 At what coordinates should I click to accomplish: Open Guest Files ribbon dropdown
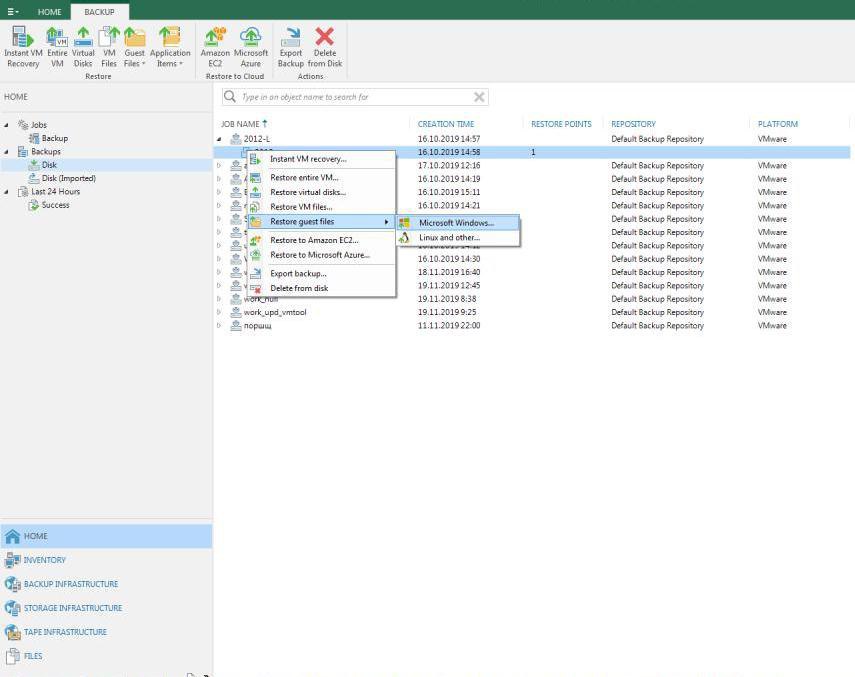pyautogui.click(x=134, y=47)
